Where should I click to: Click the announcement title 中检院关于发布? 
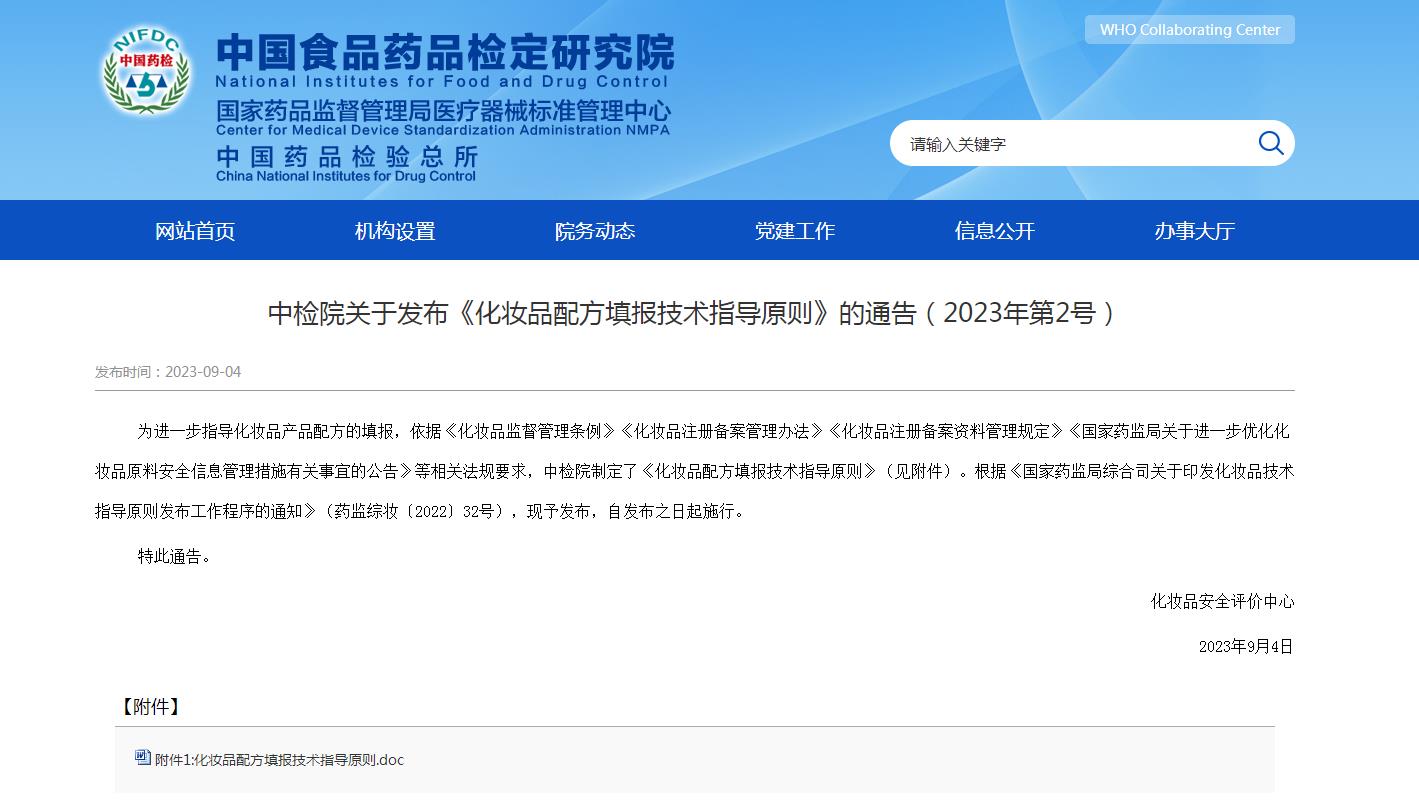pos(693,313)
